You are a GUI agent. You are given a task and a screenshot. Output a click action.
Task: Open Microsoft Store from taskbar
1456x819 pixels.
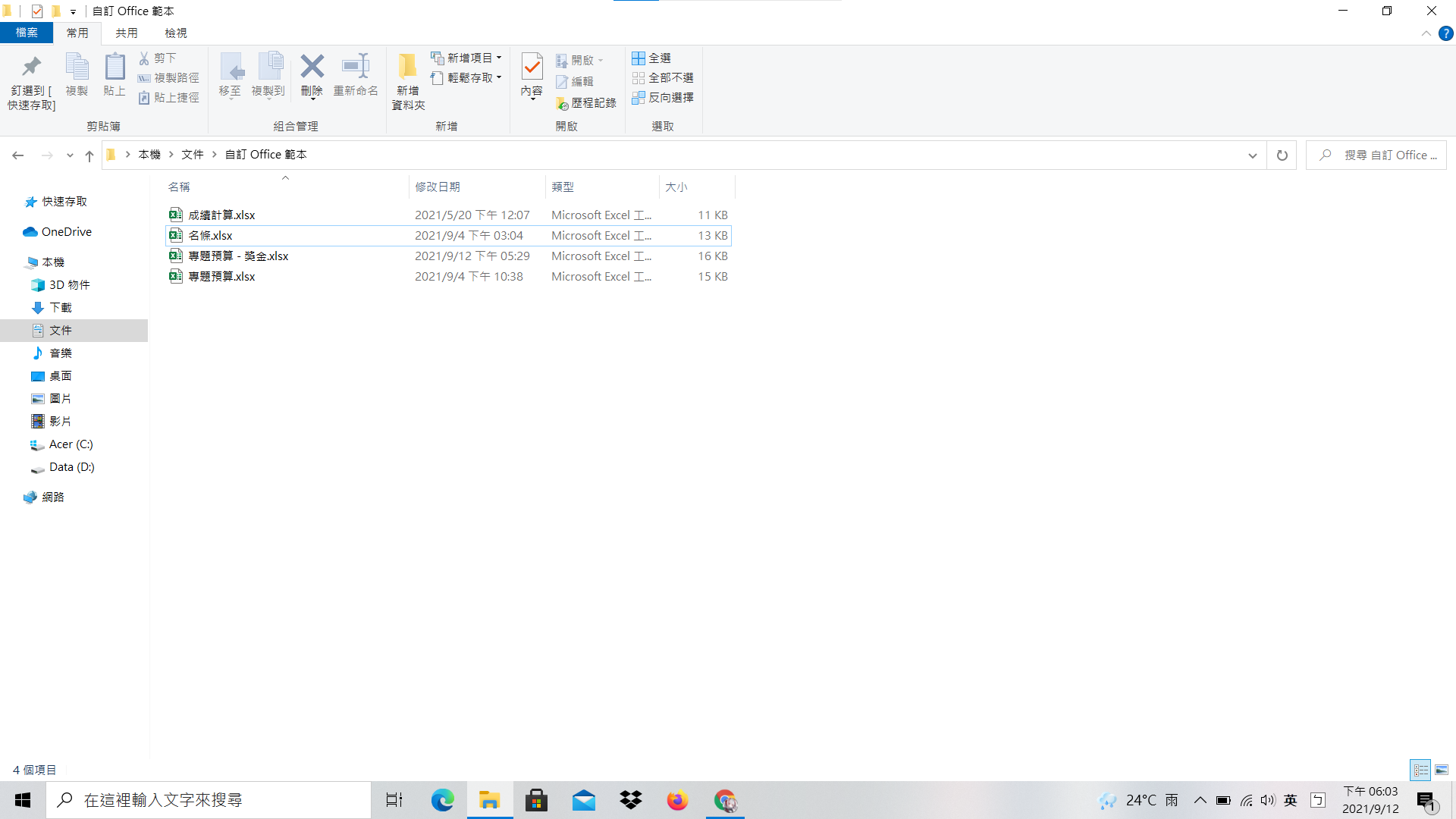click(x=536, y=800)
